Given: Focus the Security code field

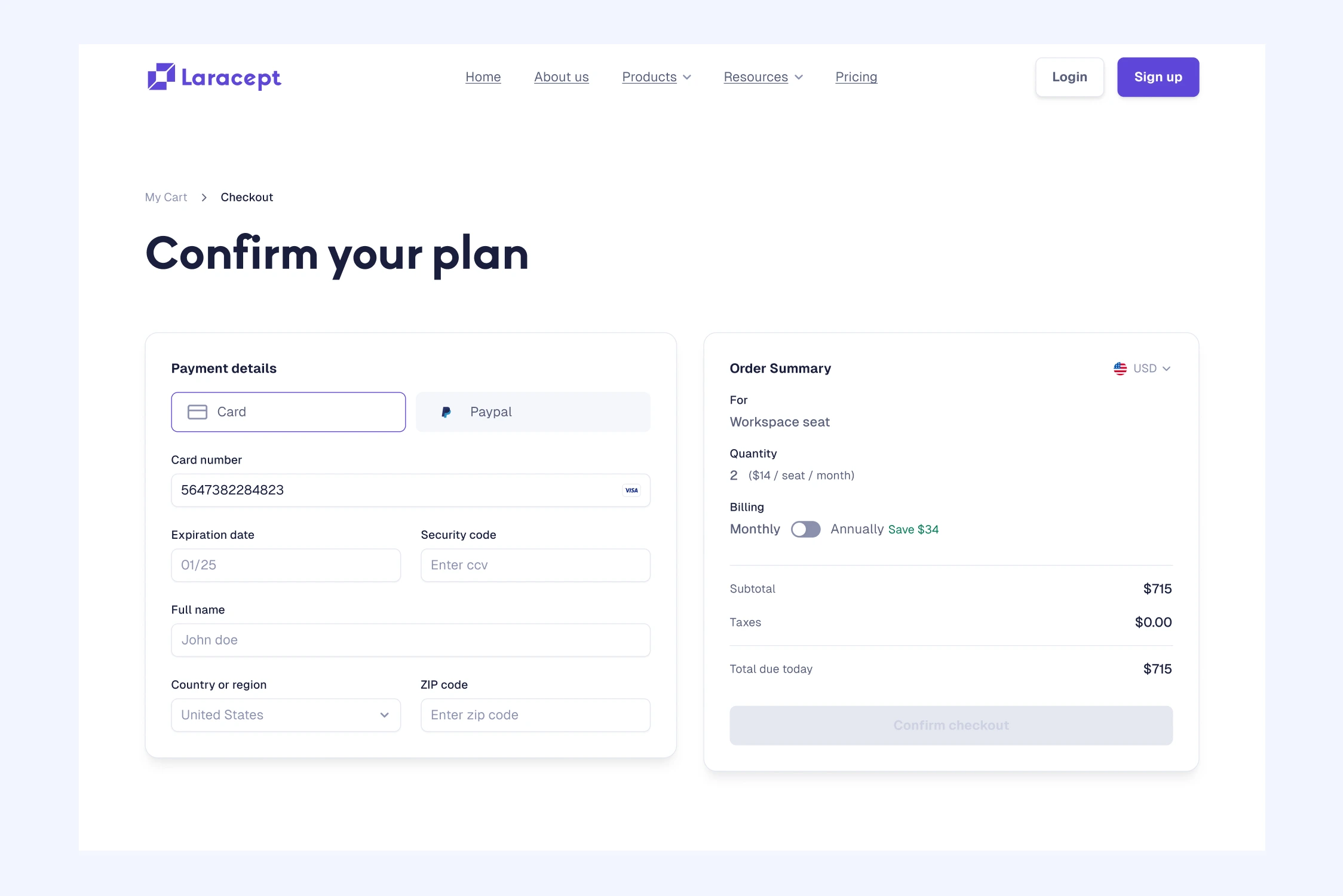Looking at the screenshot, I should pos(535,565).
